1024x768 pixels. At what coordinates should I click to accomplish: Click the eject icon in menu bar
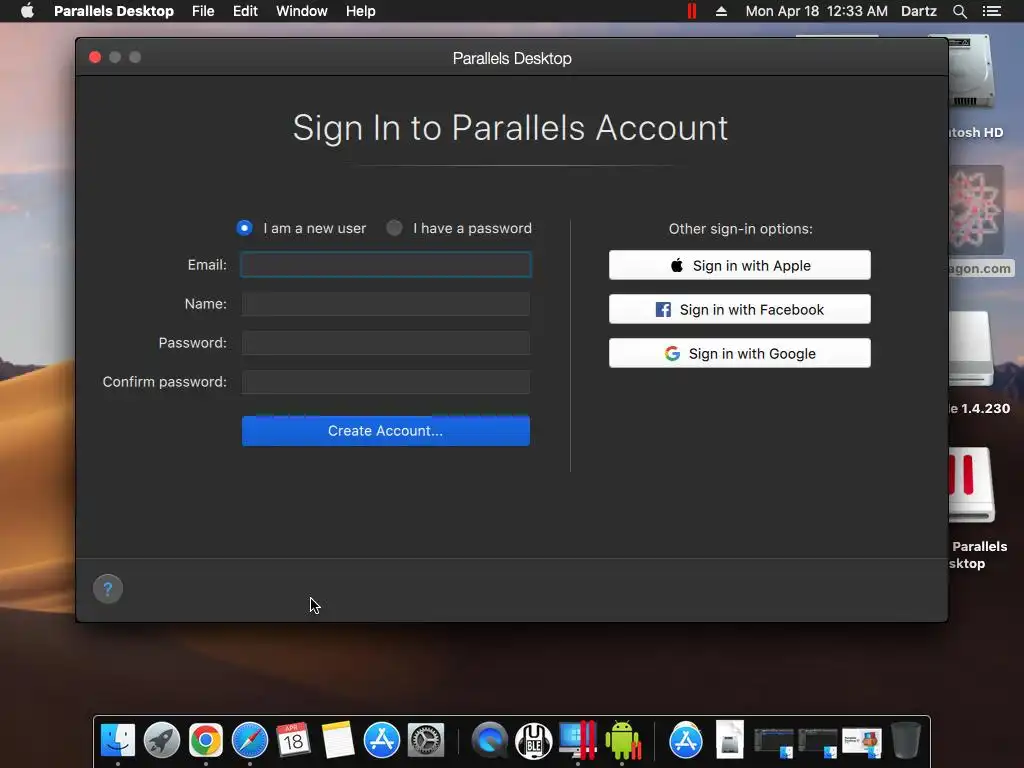pyautogui.click(x=721, y=11)
